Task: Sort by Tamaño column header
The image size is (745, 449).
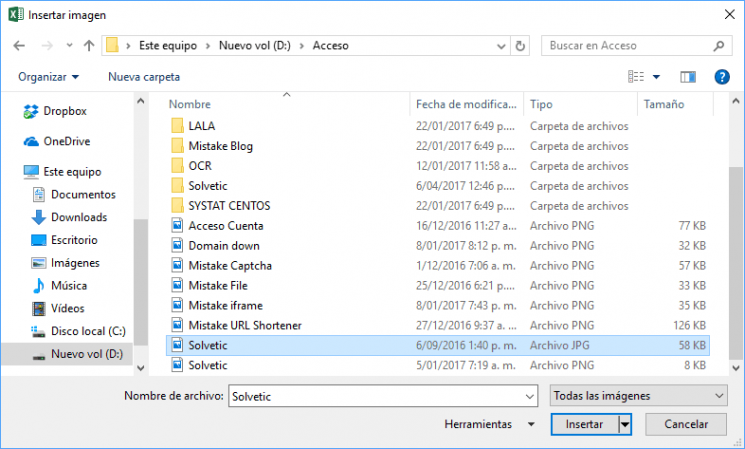Action: (x=664, y=105)
